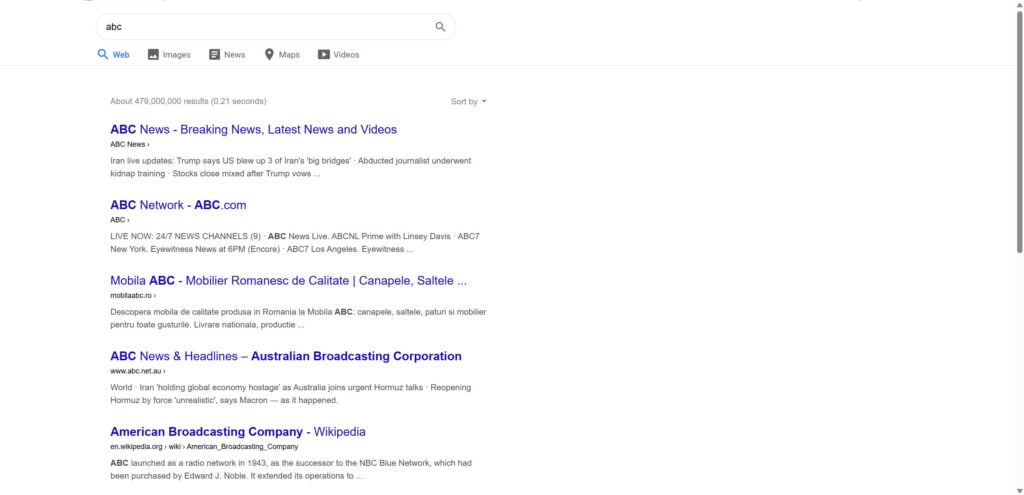
Task: Select the Web tab label
Action: tap(121, 55)
